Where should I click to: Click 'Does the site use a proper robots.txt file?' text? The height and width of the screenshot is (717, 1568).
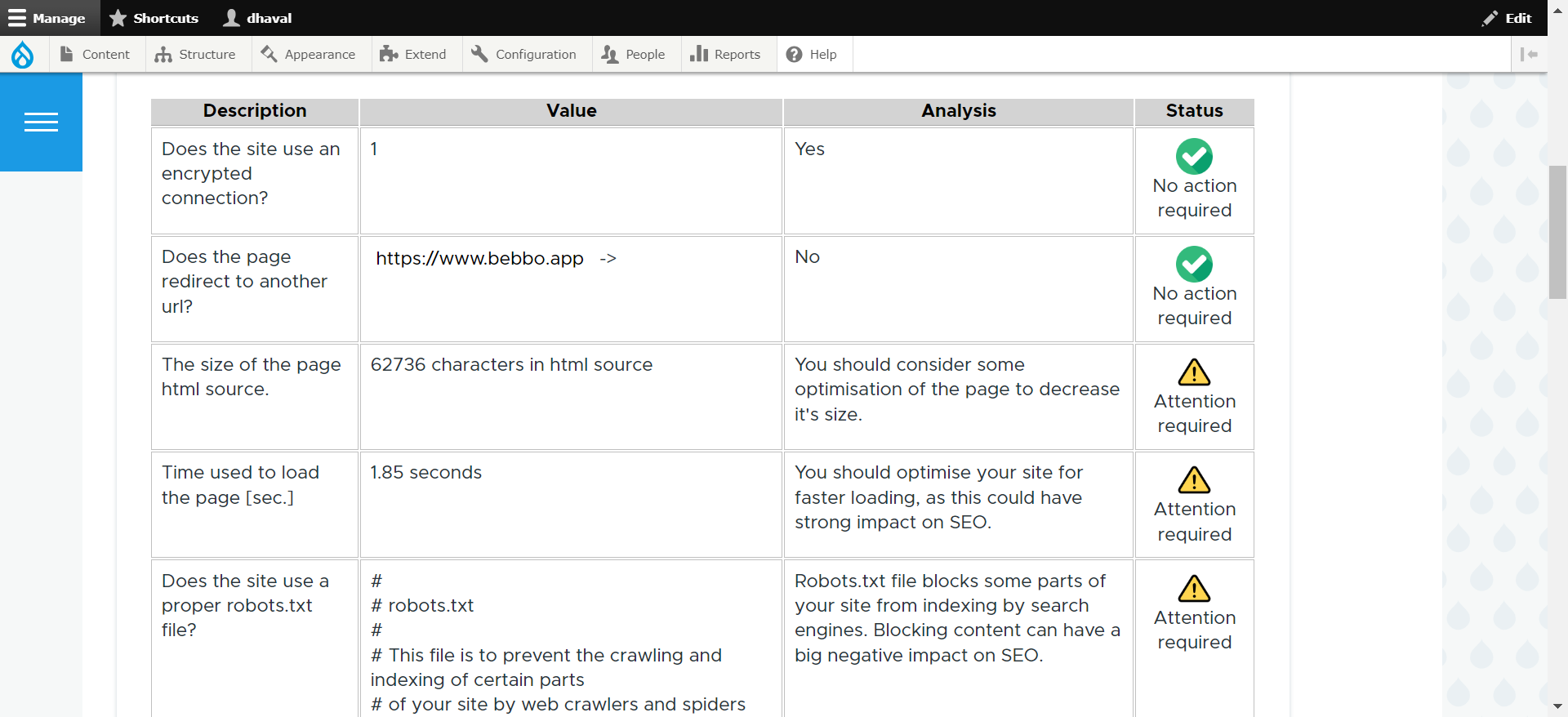coord(245,606)
